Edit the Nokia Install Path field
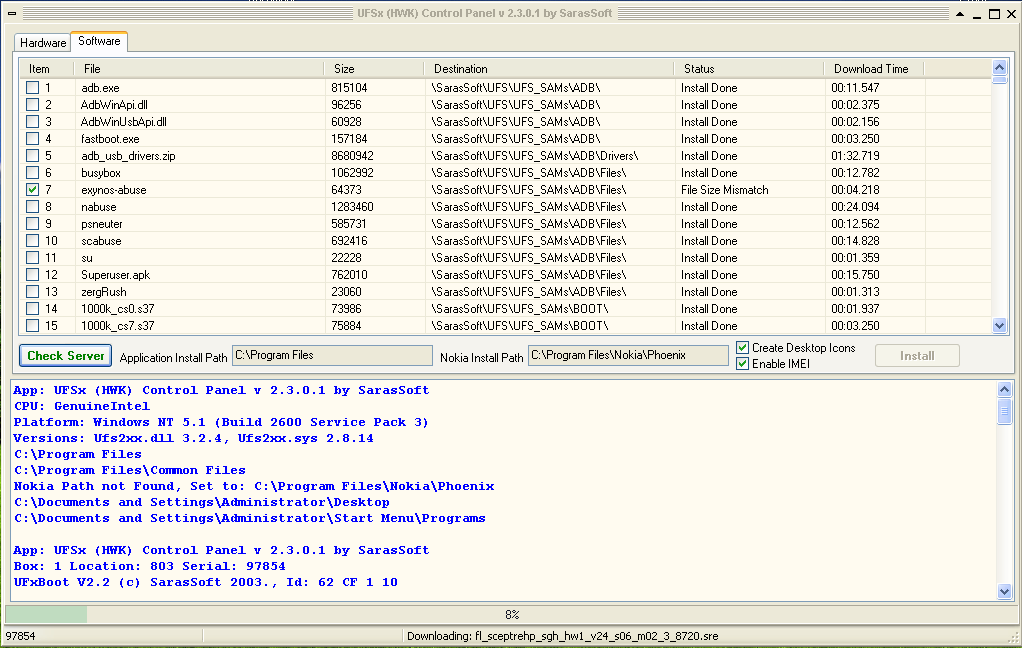 pos(628,355)
